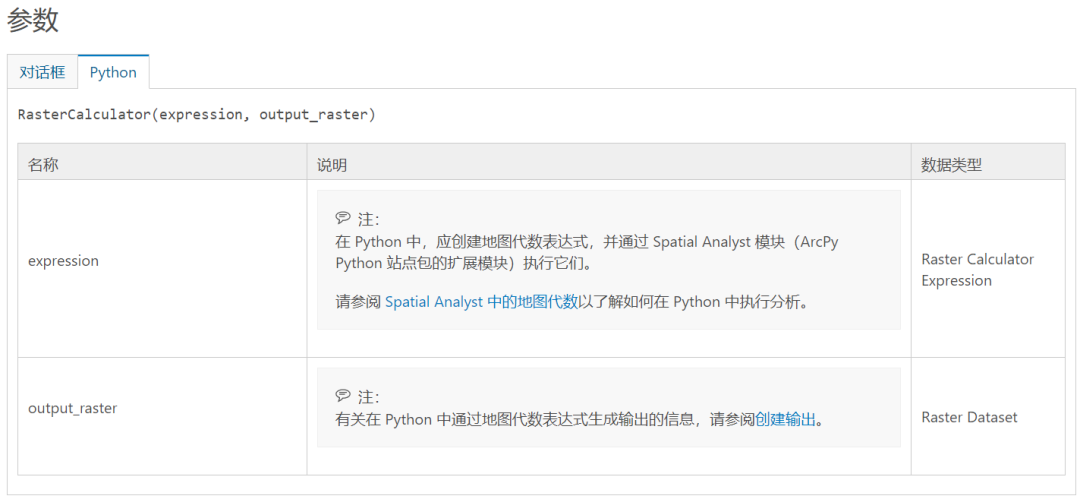1080x499 pixels.
Task: Follow the 创建输出 link
Action: click(785, 419)
